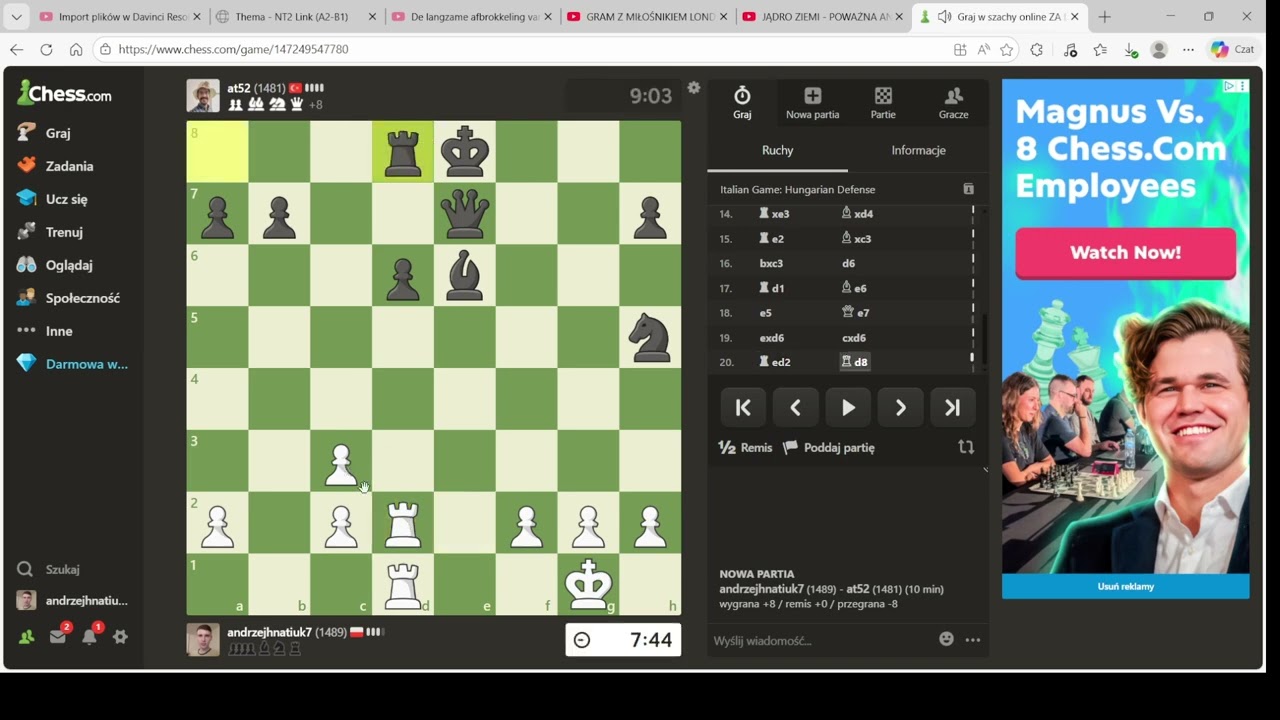Open the emoji picker in chat

(x=946, y=639)
